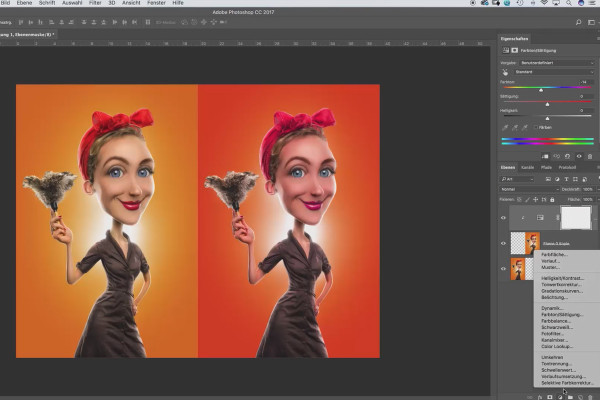The width and height of the screenshot is (600, 400).
Task: Select the Ebene 1 Kopie layer thumbnail
Action: point(525,243)
